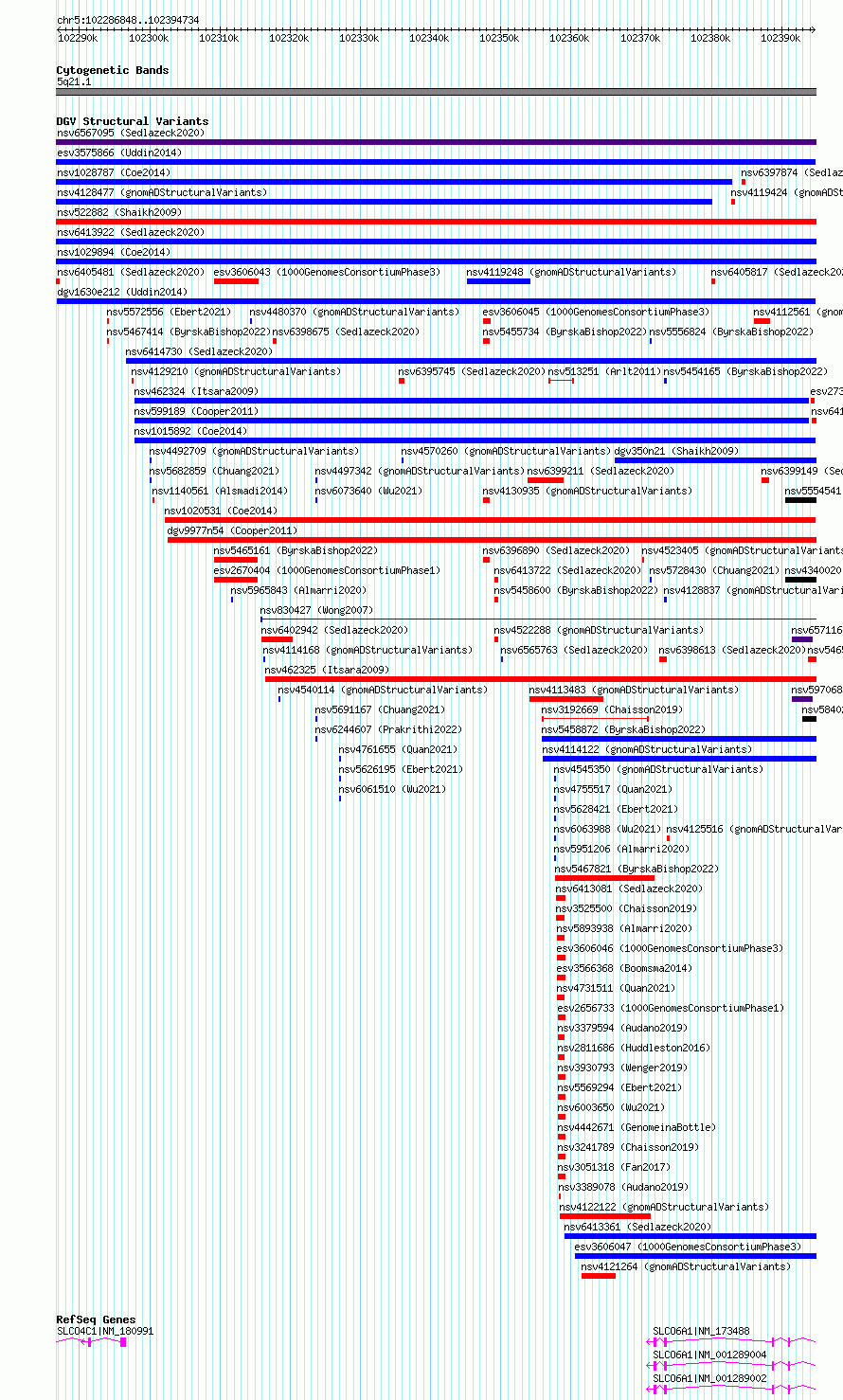Click variant label nsv6244607 (Prakrithi2022)
This screenshot has height=1400, width=843.
(388, 730)
